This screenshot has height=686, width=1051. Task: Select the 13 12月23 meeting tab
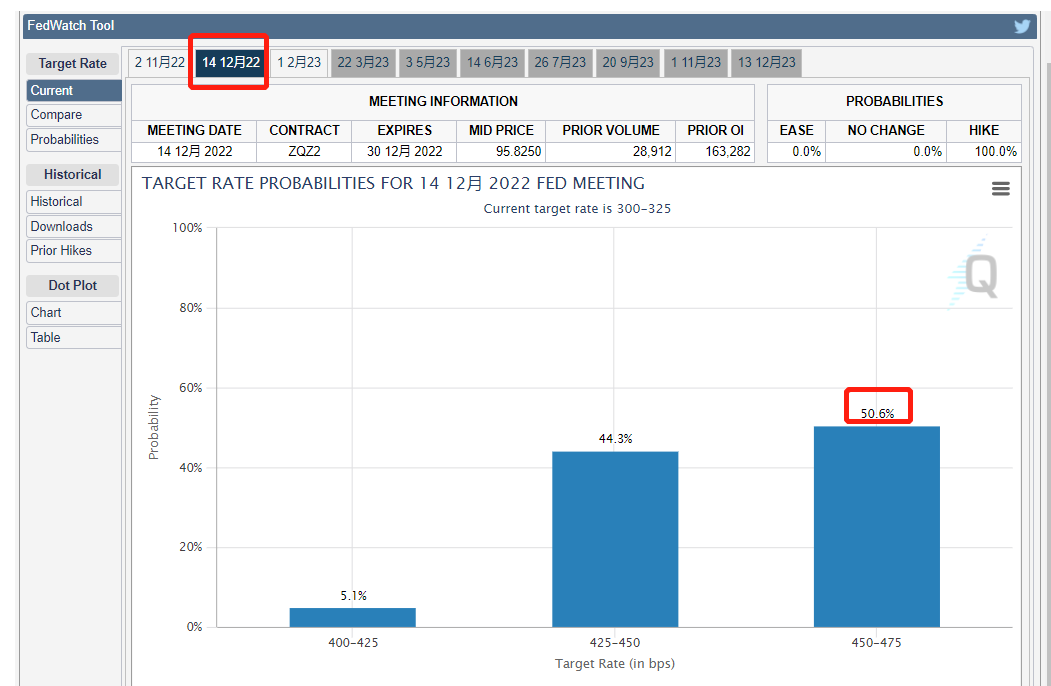(x=767, y=62)
